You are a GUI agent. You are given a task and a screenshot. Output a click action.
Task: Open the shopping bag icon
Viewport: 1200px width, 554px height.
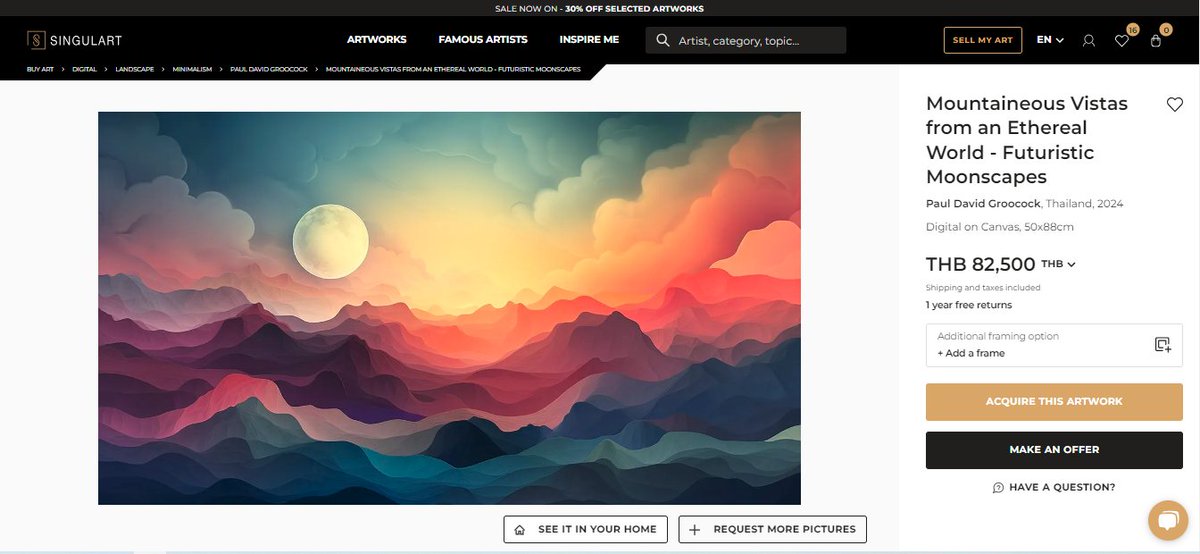tap(1156, 41)
